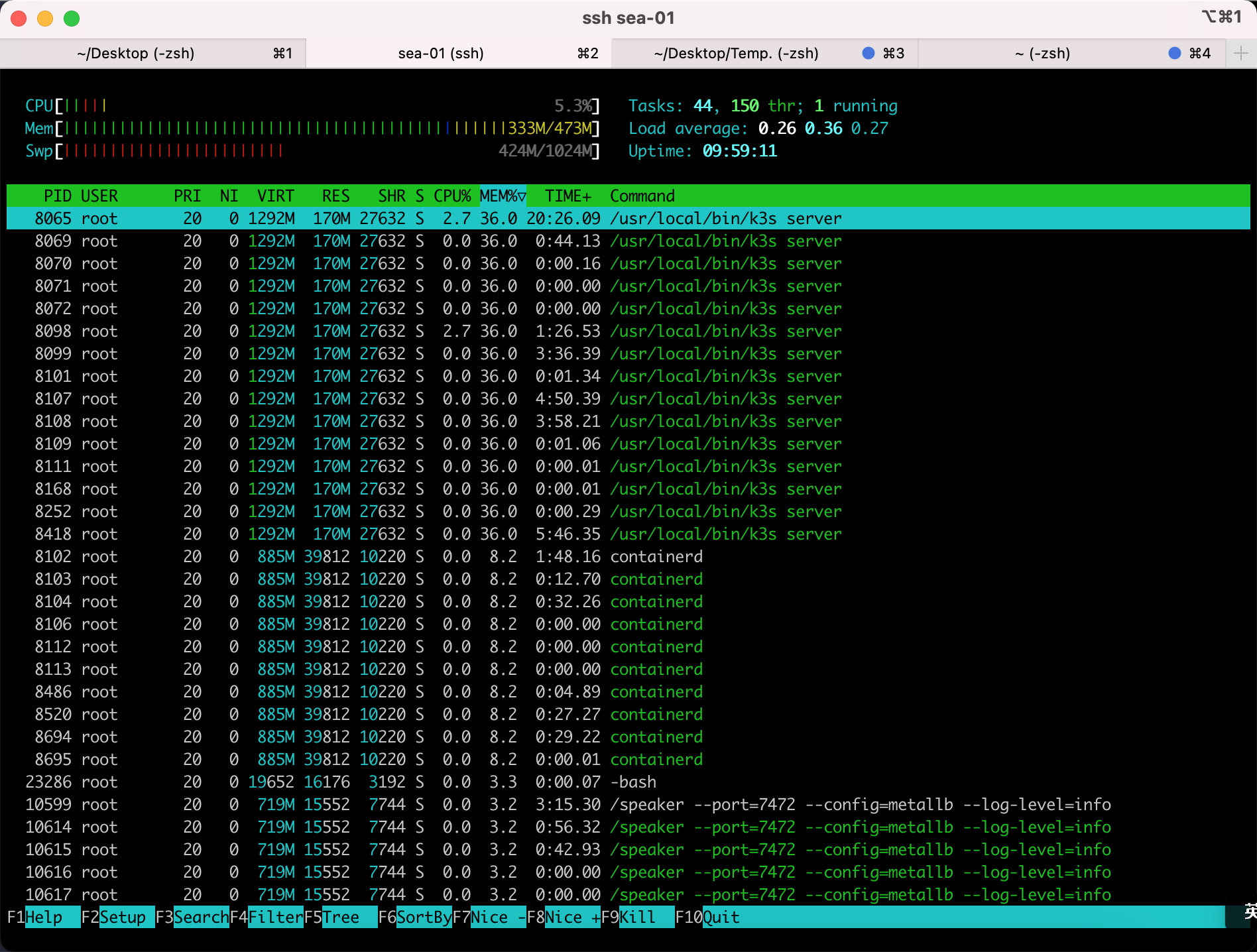Click the Uptime 09:59:11 value
Viewport: 1257px width, 952px height.
(739, 150)
